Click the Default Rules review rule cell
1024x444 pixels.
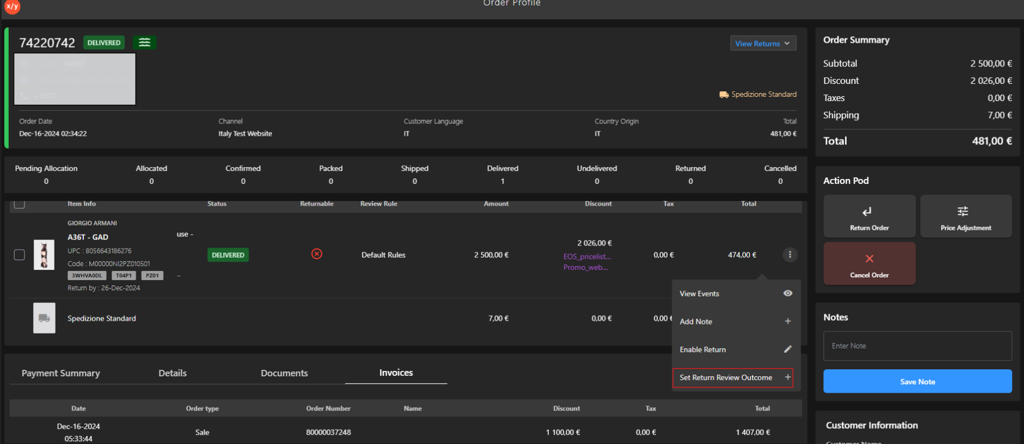[x=383, y=255]
